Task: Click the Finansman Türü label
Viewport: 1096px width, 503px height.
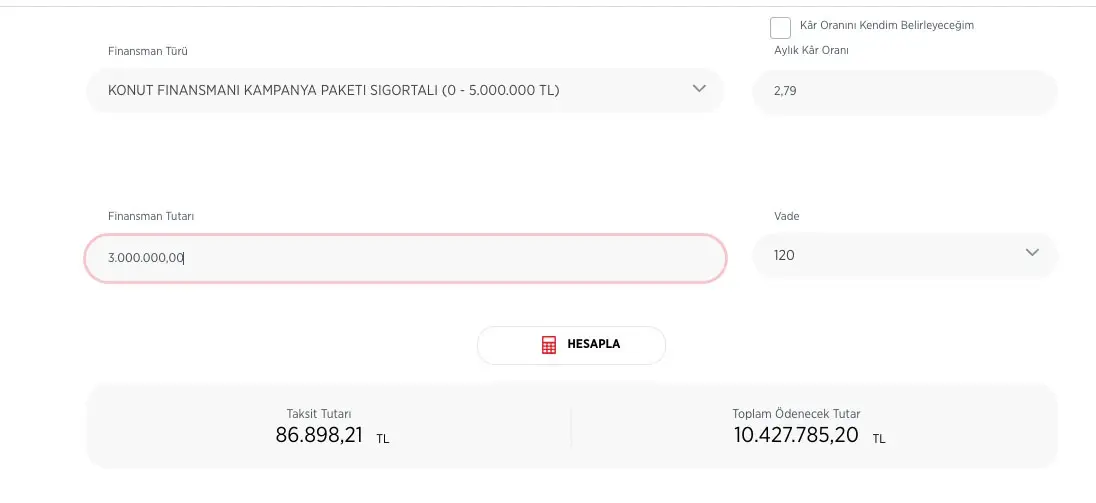Action: pos(148,51)
